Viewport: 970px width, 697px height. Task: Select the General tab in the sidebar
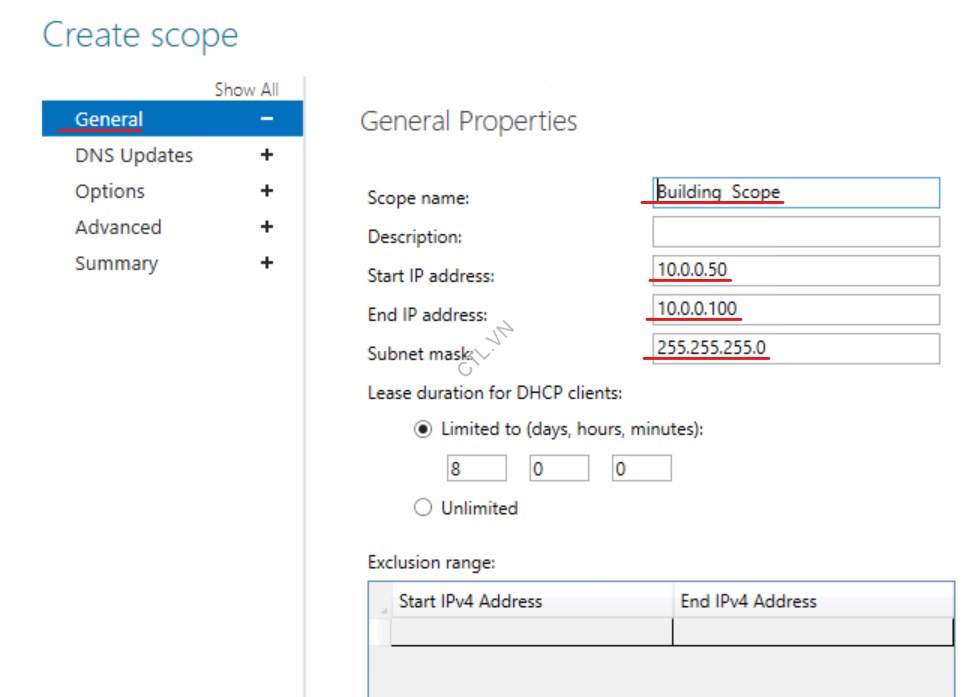pos(110,118)
